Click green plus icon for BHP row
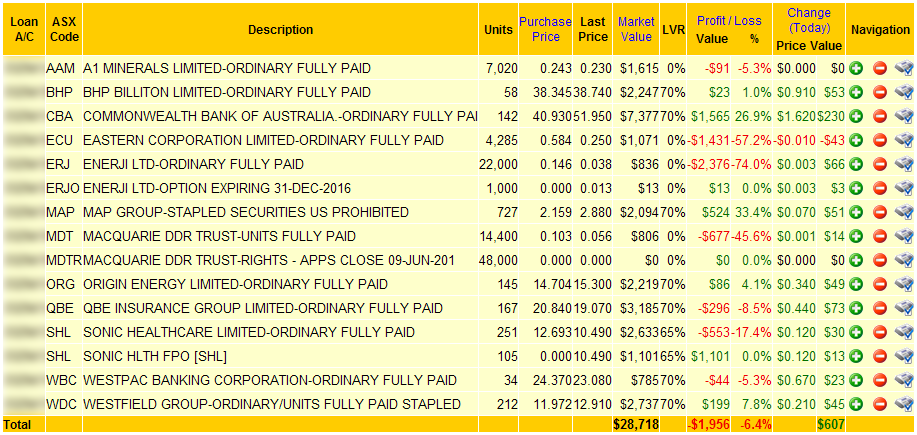The height and width of the screenshot is (435, 917). [856, 92]
